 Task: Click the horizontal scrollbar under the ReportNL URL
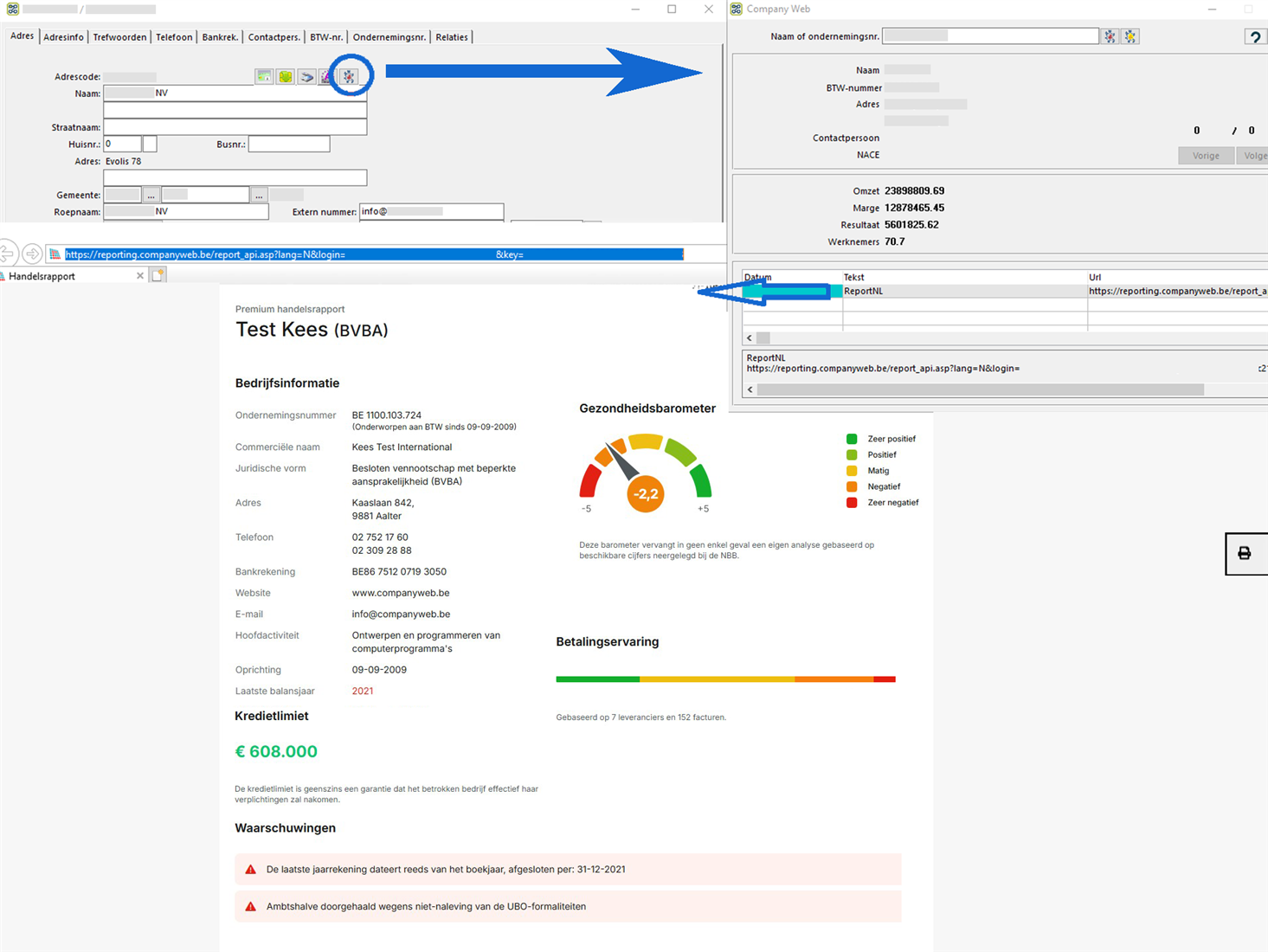(x=980, y=390)
